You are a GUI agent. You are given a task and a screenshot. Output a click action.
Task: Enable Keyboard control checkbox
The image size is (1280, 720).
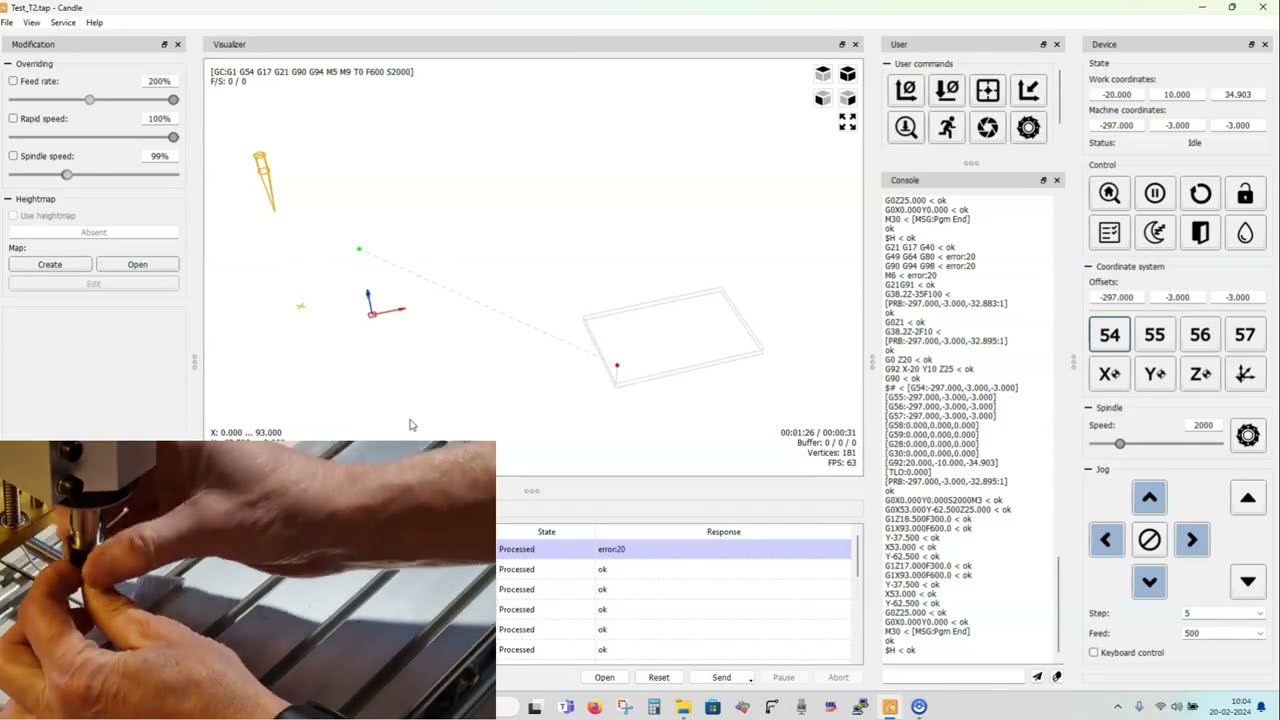point(1093,653)
